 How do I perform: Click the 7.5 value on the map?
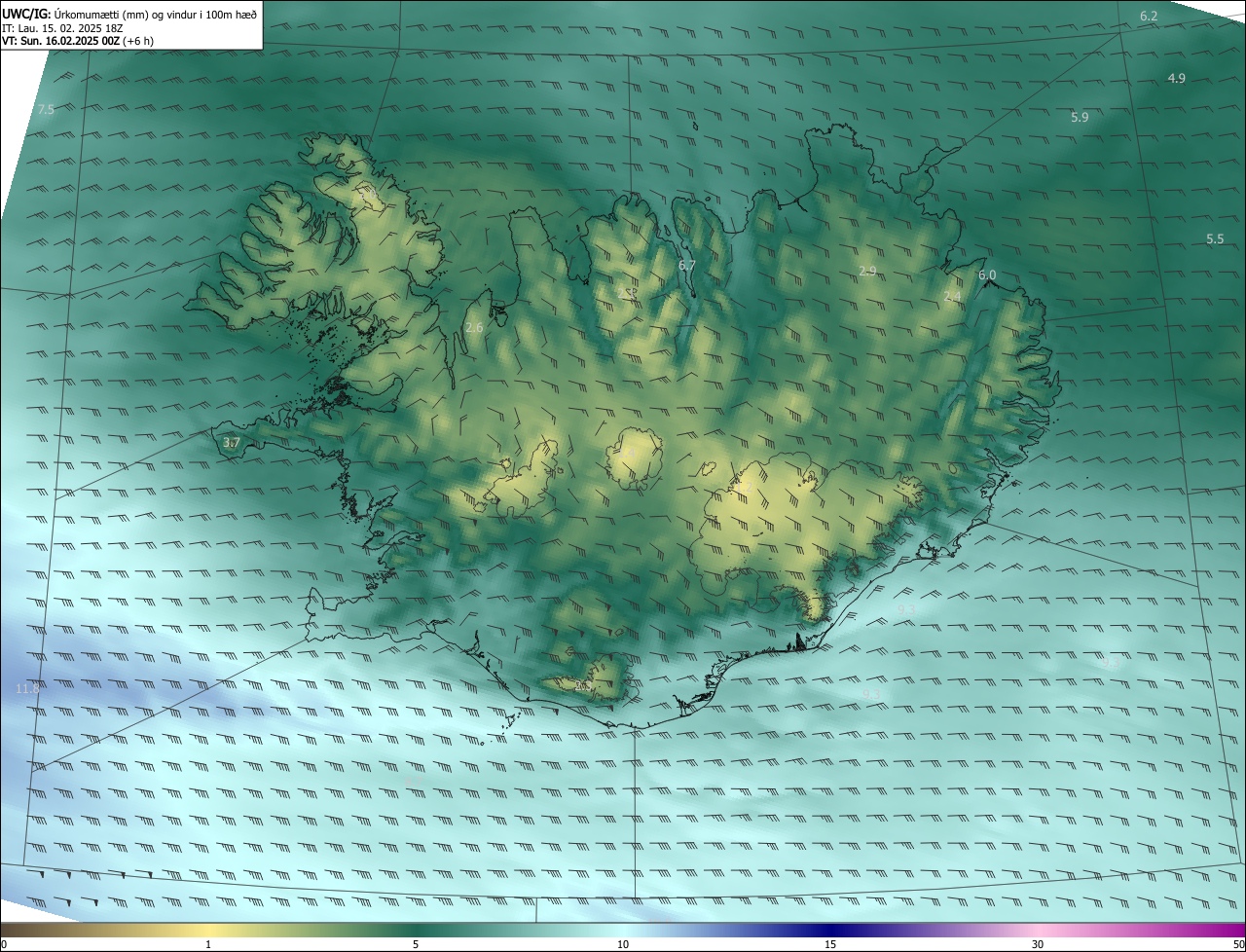point(46,110)
